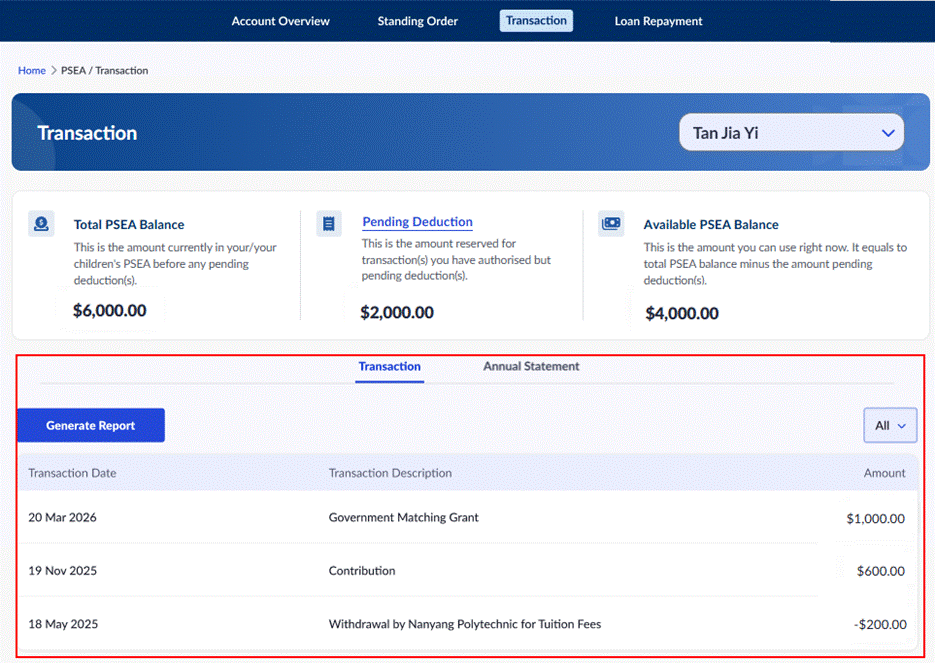This screenshot has width=935, height=663.
Task: Click the Transaction Description column header
Action: 390,473
